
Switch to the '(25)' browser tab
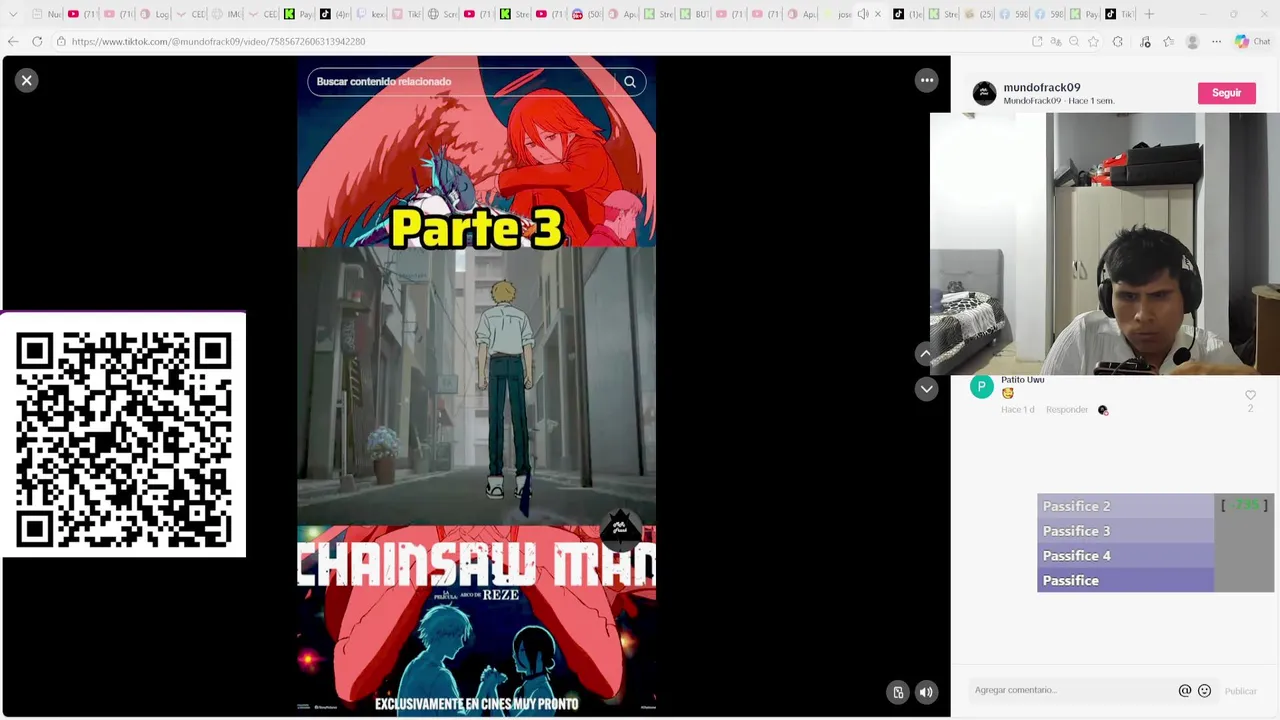977,14
